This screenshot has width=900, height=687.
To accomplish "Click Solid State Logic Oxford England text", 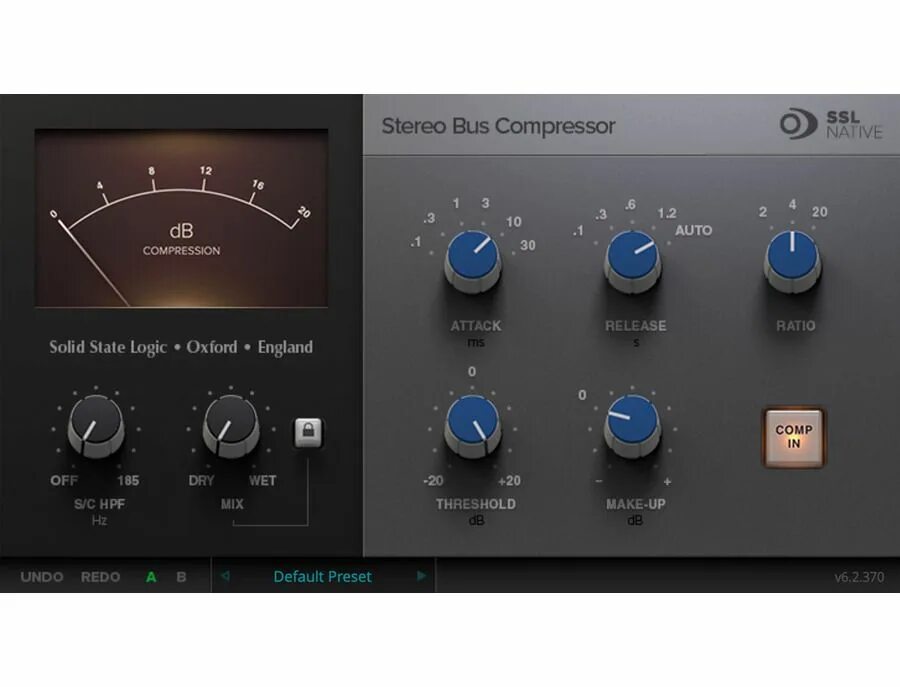I will pyautogui.click(x=181, y=347).
